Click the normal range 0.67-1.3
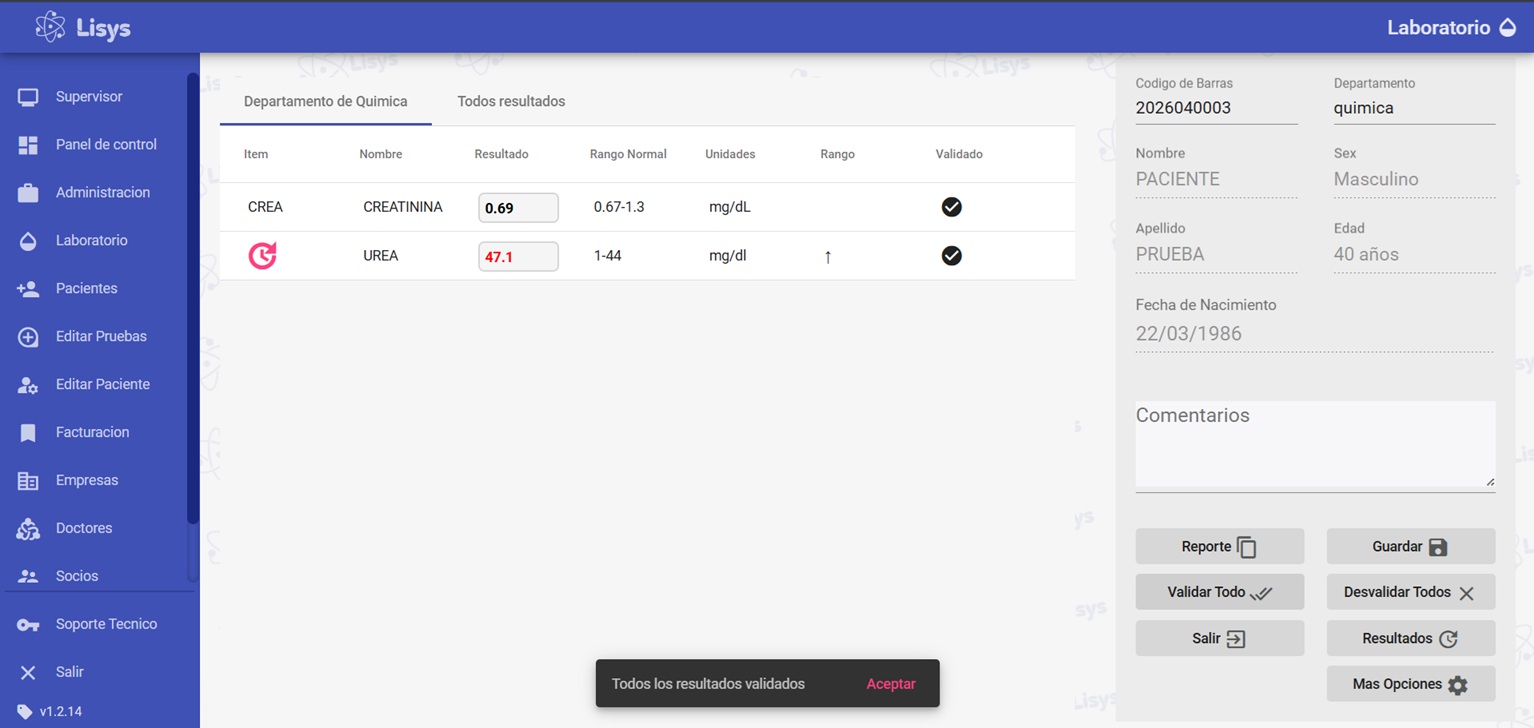Viewport: 1534px width, 728px height. (619, 207)
